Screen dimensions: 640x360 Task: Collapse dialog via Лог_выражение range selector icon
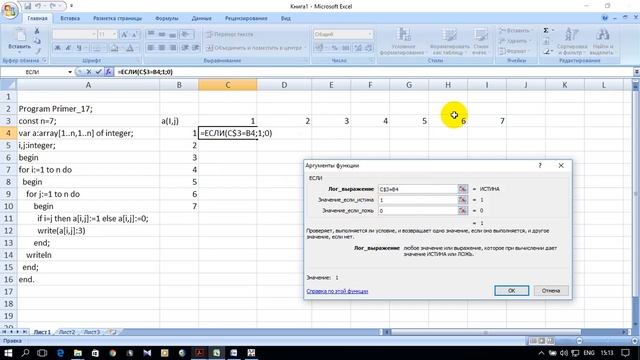point(462,189)
